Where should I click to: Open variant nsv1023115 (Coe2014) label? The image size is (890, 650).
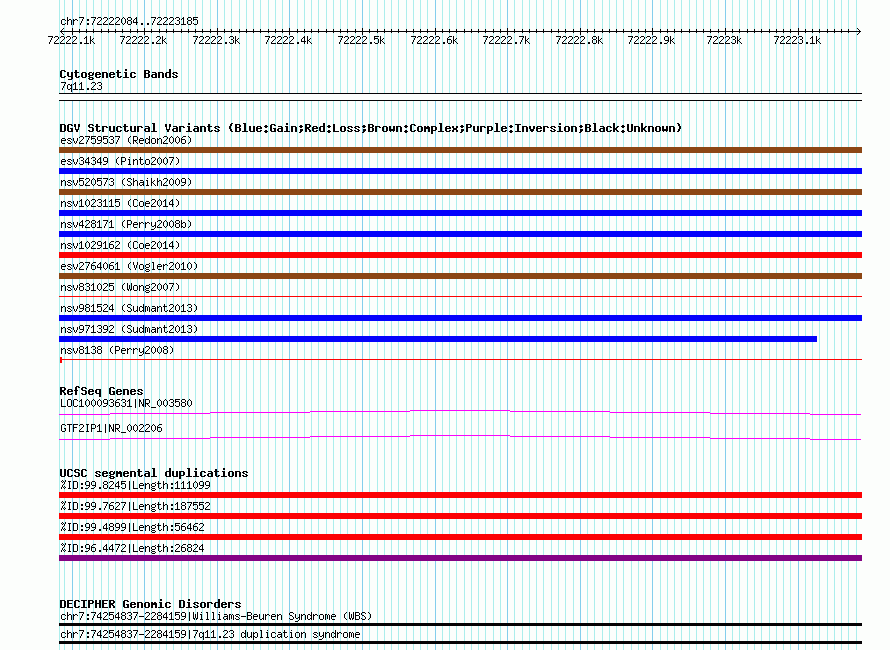click(120, 203)
